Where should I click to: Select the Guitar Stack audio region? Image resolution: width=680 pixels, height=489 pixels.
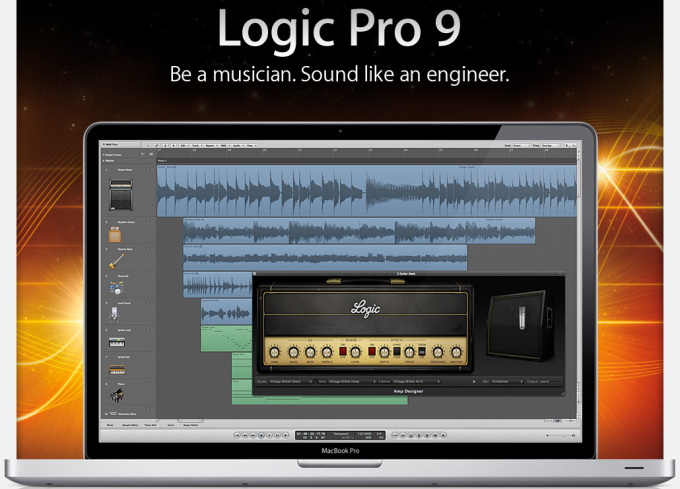tap(367, 191)
